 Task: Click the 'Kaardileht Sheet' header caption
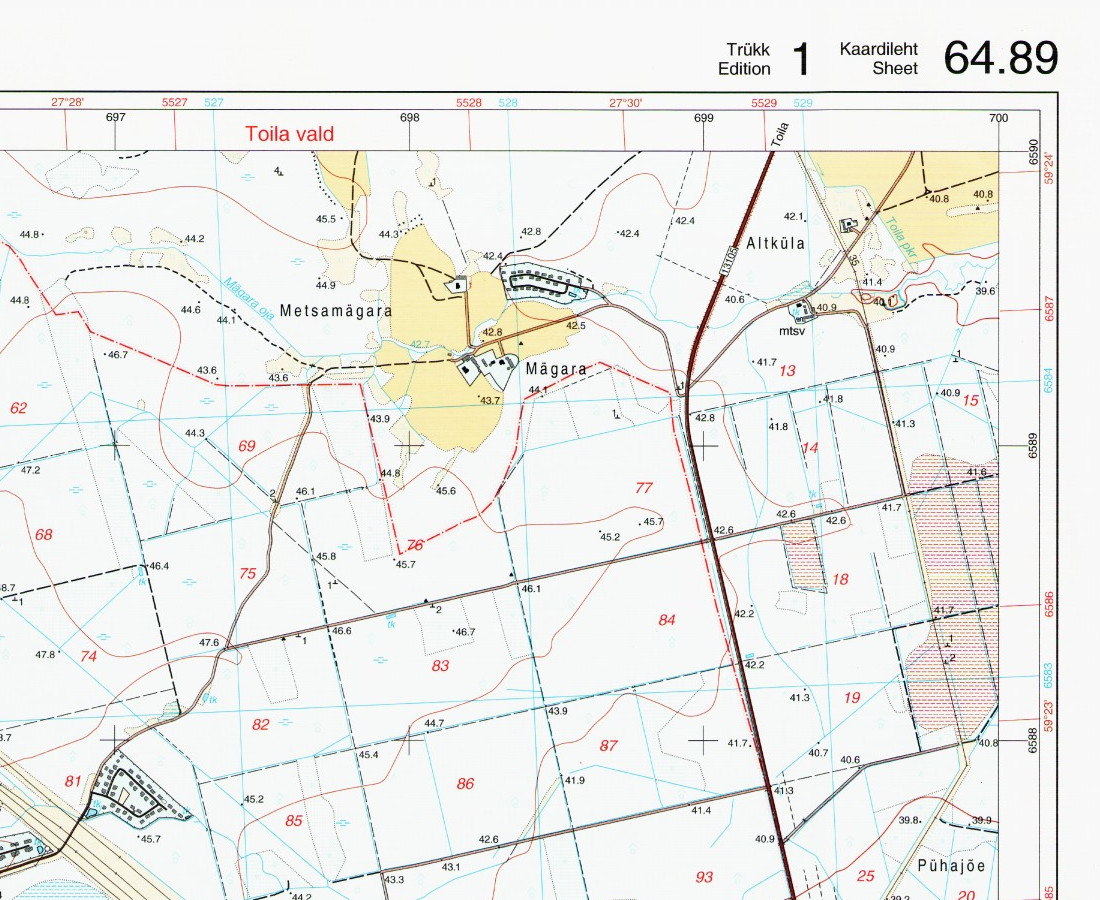point(879,59)
